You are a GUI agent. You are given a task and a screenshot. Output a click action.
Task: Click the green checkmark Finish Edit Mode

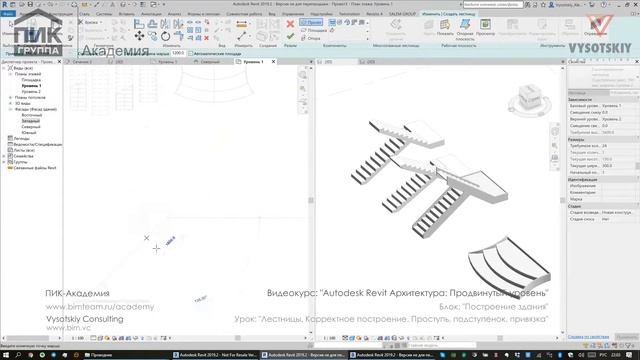coord(290,36)
